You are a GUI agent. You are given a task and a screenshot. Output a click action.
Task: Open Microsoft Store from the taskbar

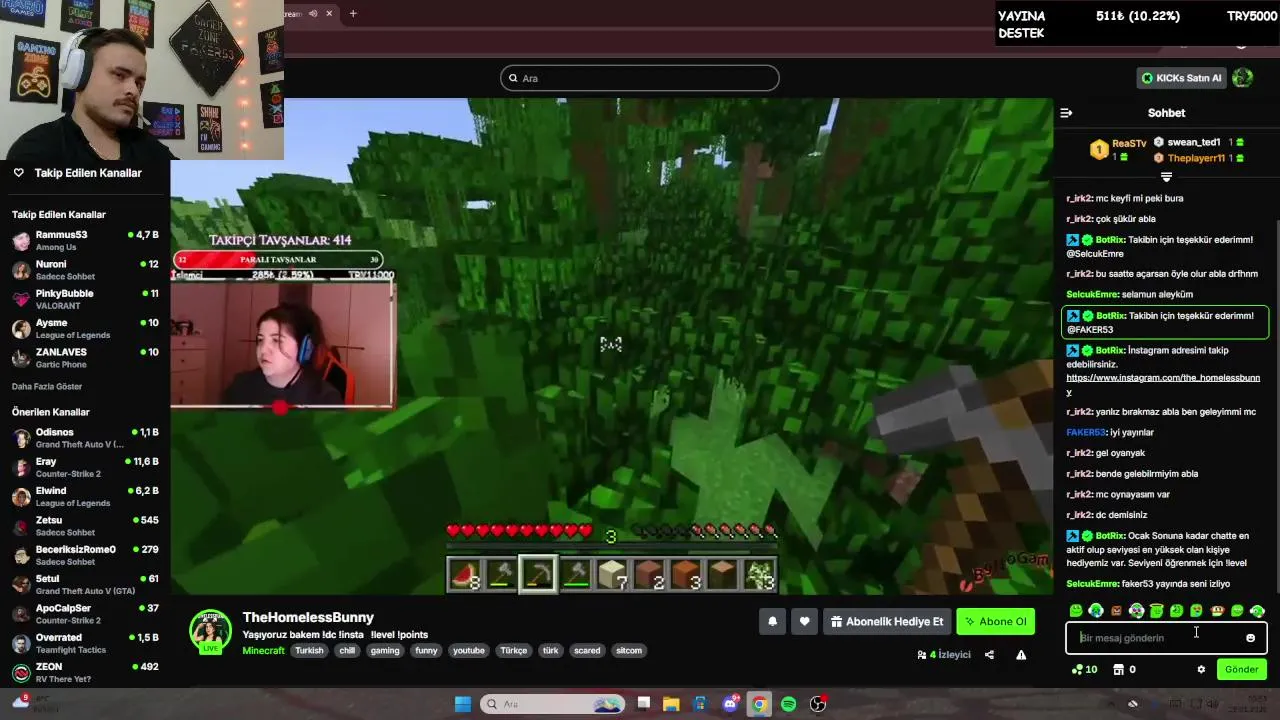(x=700, y=704)
